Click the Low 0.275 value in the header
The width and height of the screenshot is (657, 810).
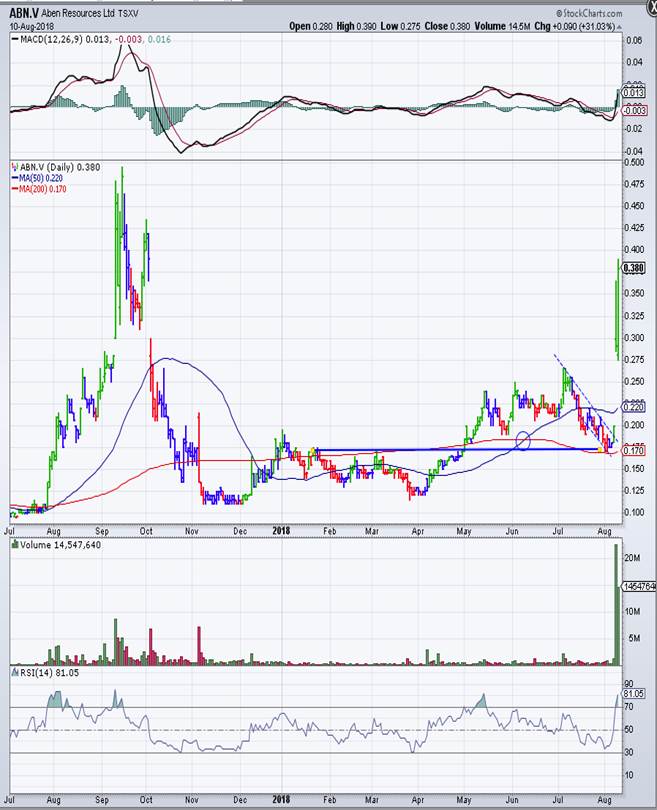tap(401, 26)
